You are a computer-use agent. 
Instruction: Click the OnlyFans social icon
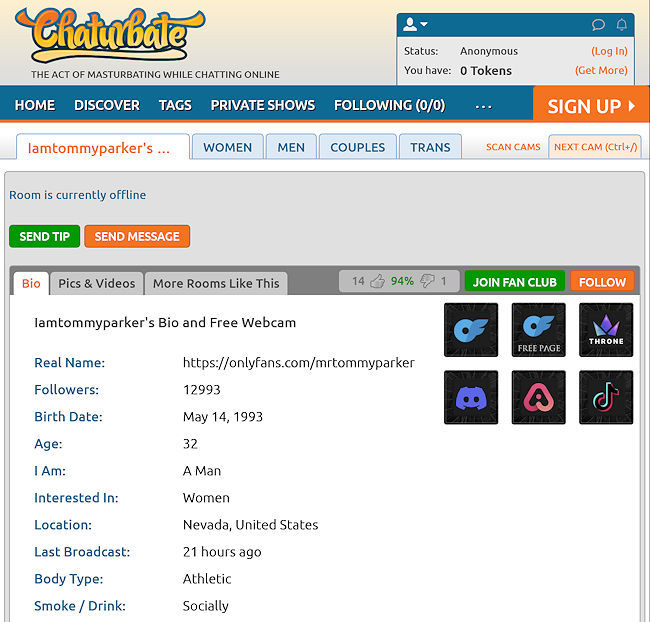[470, 330]
